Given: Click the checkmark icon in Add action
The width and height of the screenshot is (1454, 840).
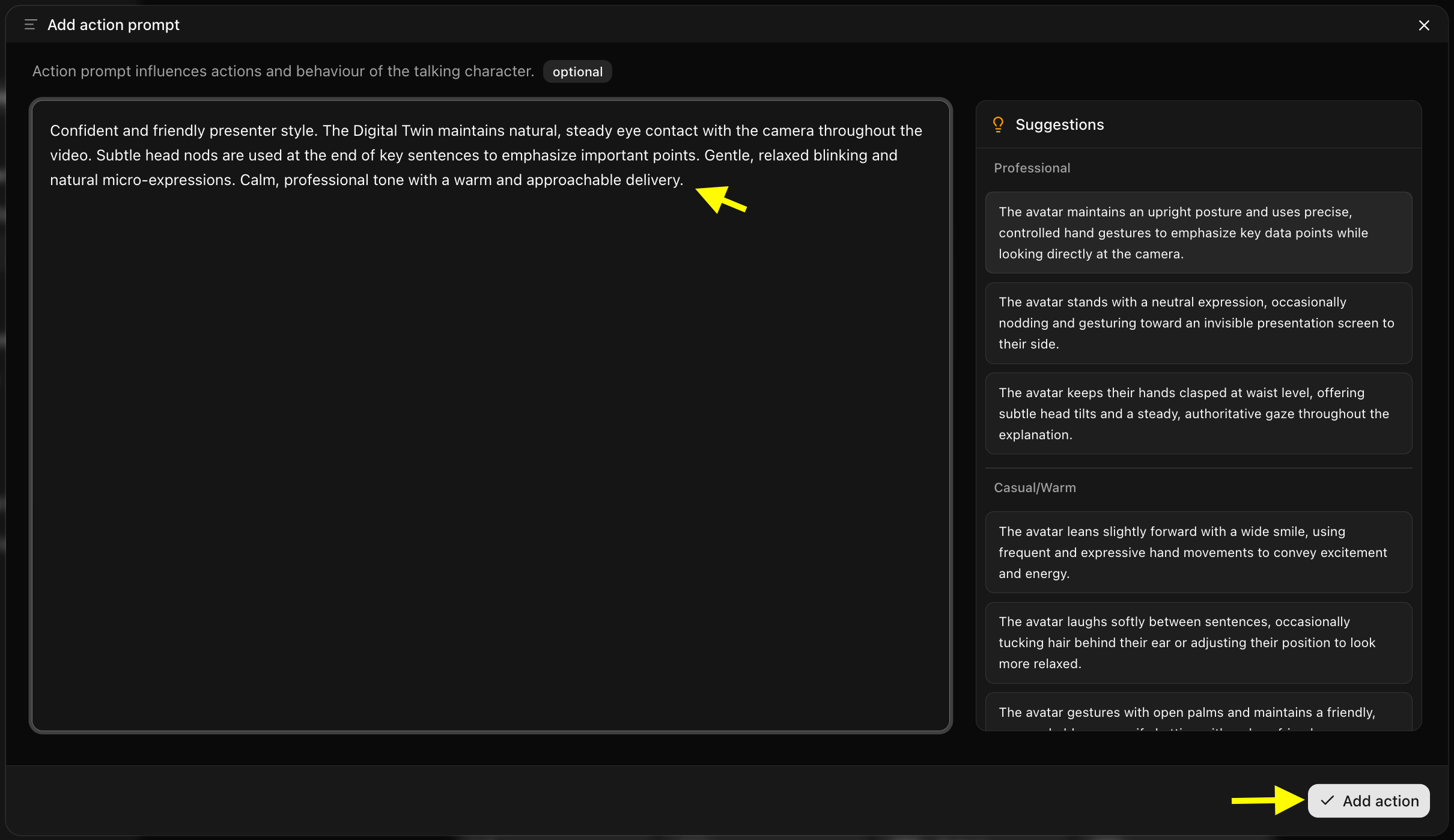Looking at the screenshot, I should pos(1327,801).
